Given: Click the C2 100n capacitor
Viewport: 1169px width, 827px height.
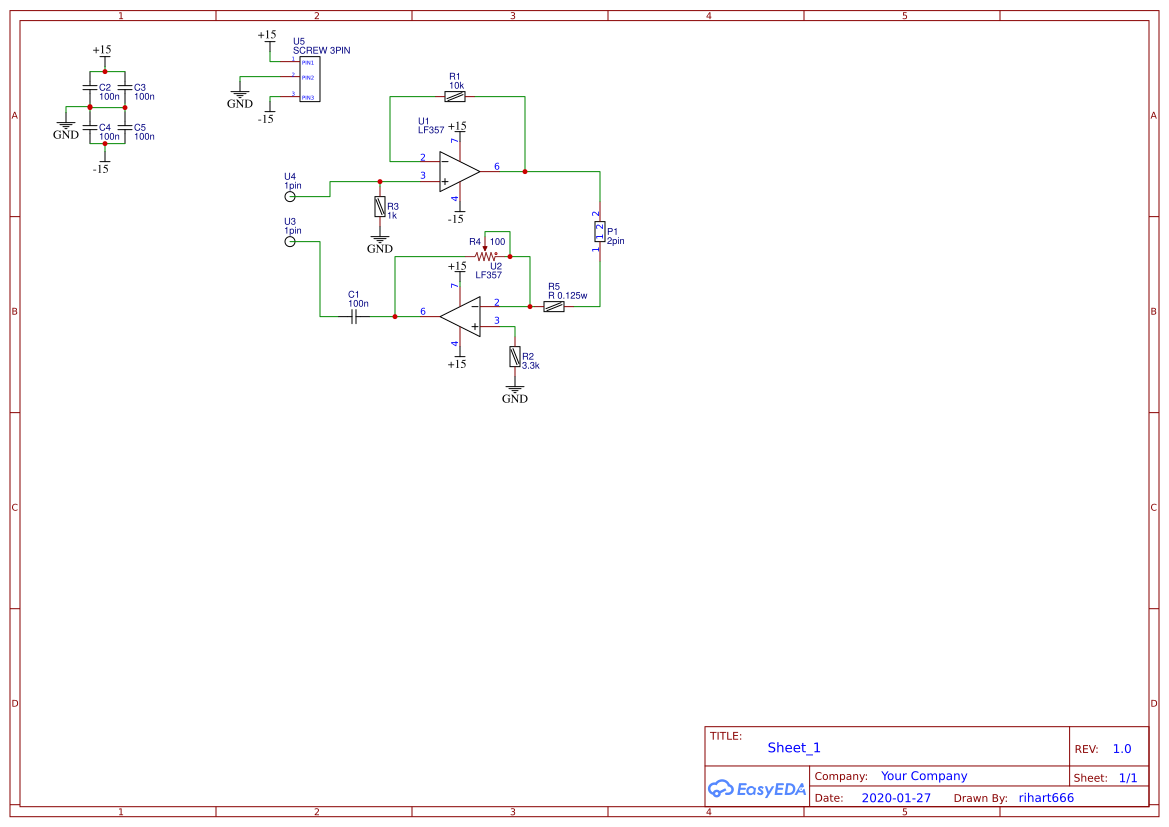Looking at the screenshot, I should (x=90, y=89).
